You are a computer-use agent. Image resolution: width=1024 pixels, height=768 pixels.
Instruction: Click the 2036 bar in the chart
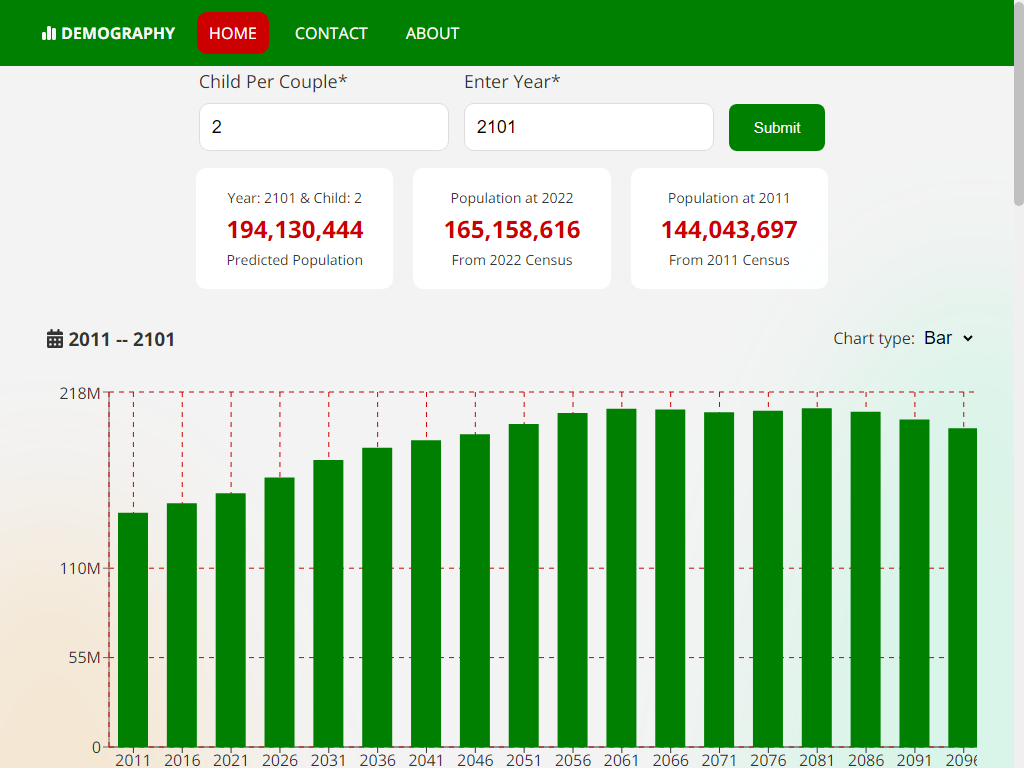377,597
